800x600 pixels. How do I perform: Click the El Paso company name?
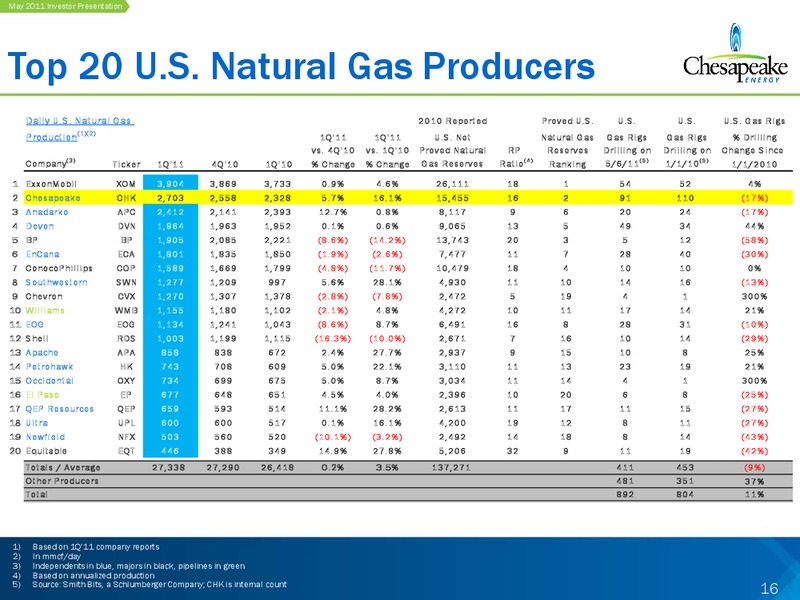(42, 394)
